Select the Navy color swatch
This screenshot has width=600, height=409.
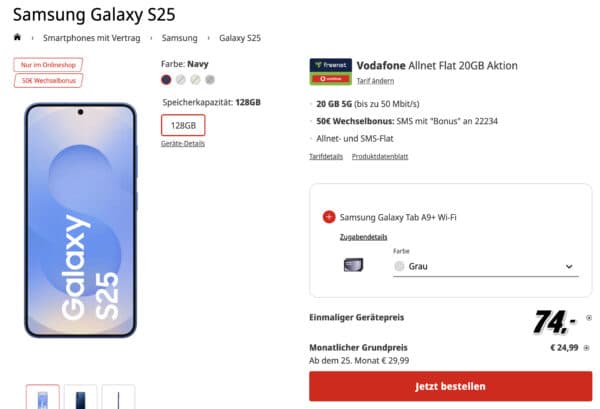click(166, 79)
